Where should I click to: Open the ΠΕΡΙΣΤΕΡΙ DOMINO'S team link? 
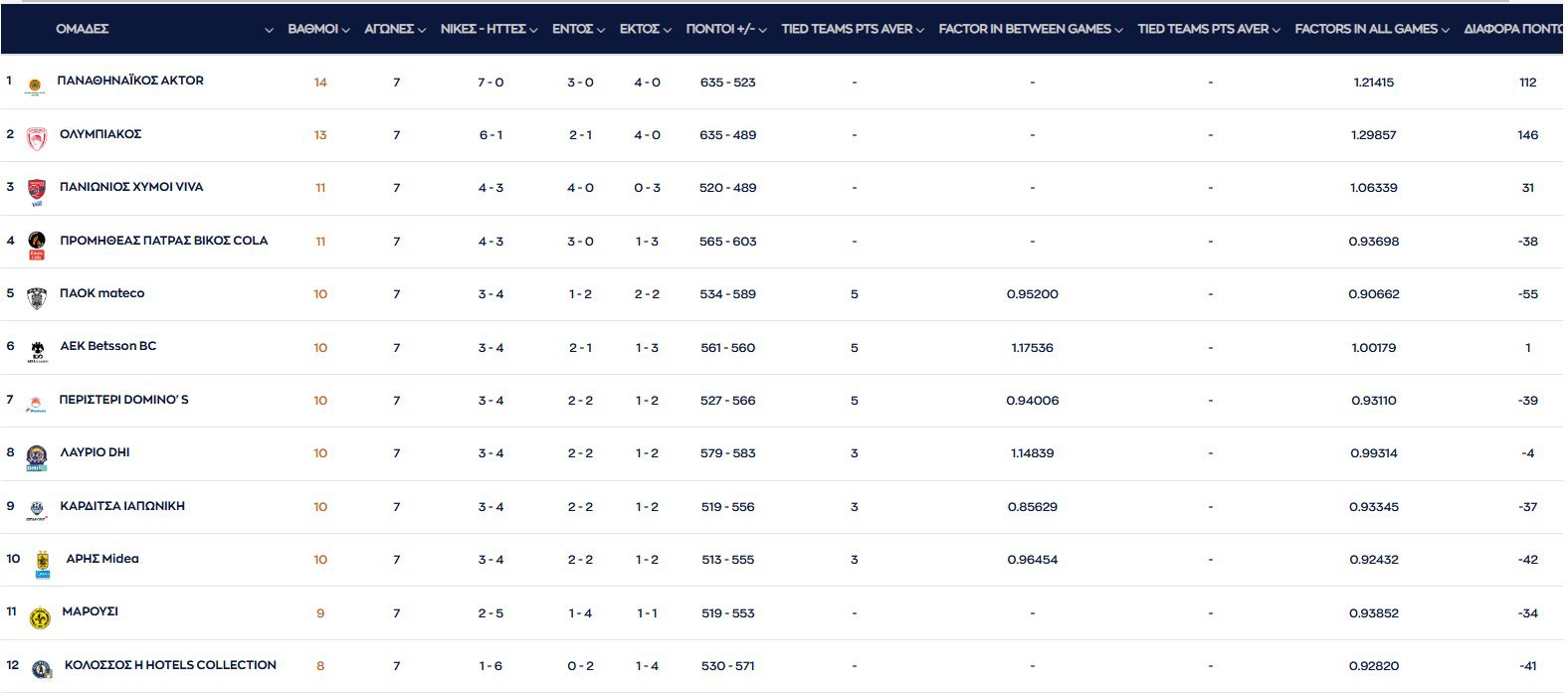click(123, 400)
